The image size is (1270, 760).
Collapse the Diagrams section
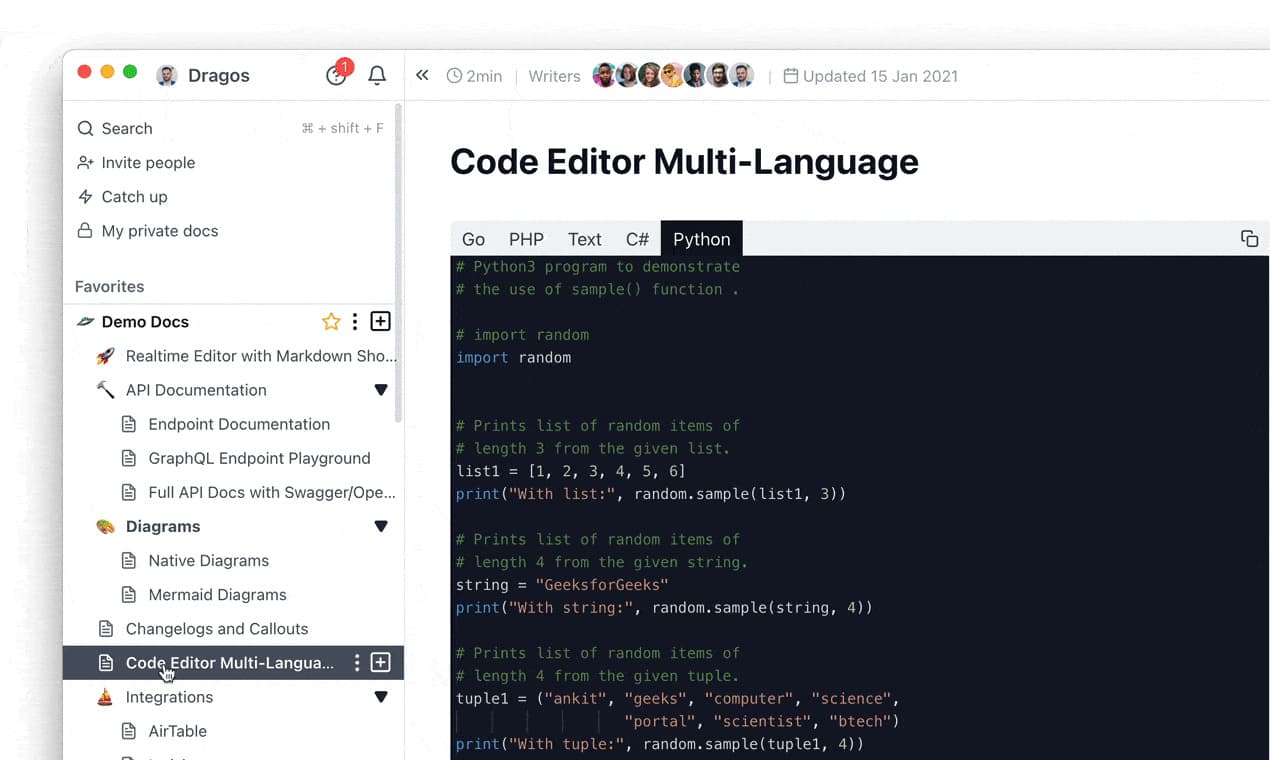[381, 526]
